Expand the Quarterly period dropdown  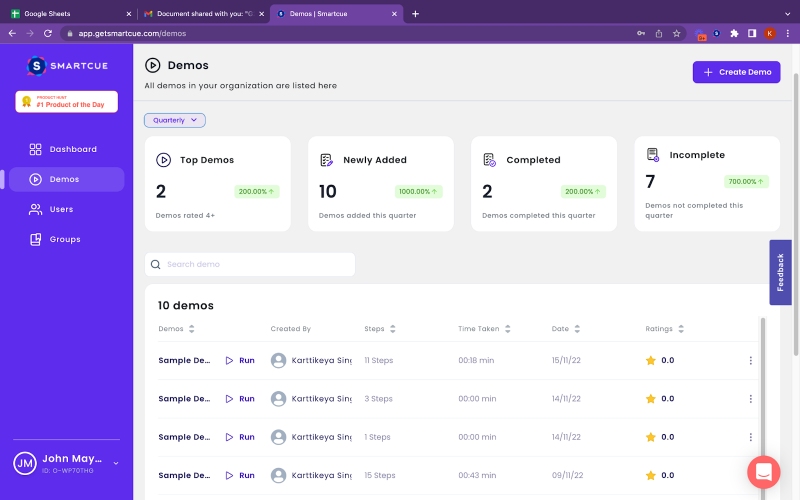coord(175,120)
